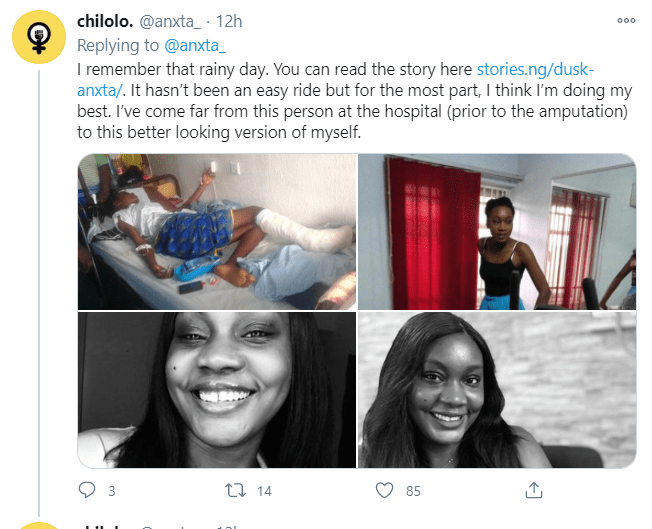Open chilolo's yellow profile avatar
Viewport: 652px width, 529px height.
(39, 38)
